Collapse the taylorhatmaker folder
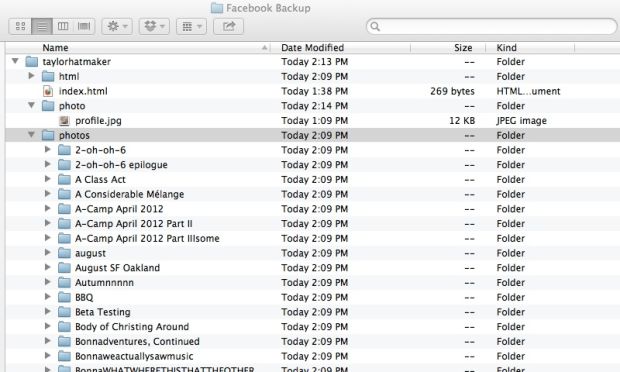Screen dimensions: 620x372 [15, 61]
